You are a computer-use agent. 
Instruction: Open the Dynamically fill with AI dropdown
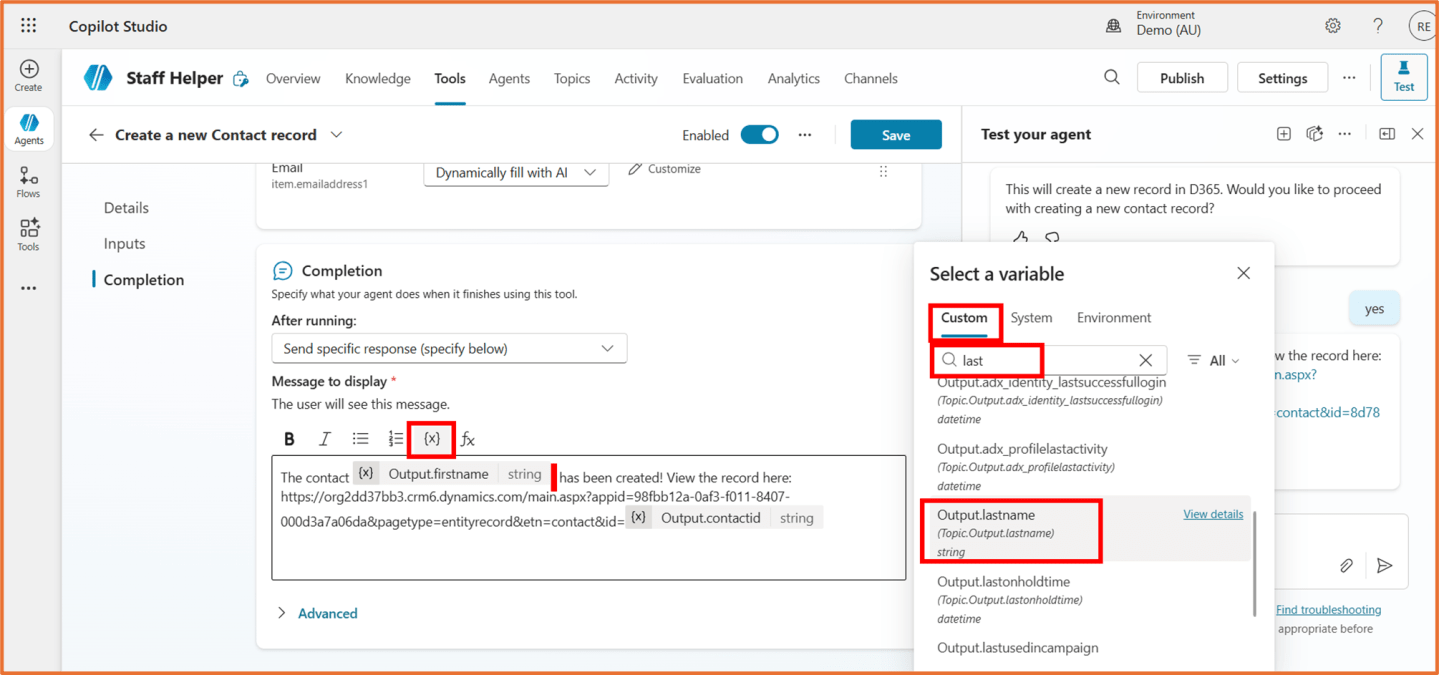(x=515, y=173)
